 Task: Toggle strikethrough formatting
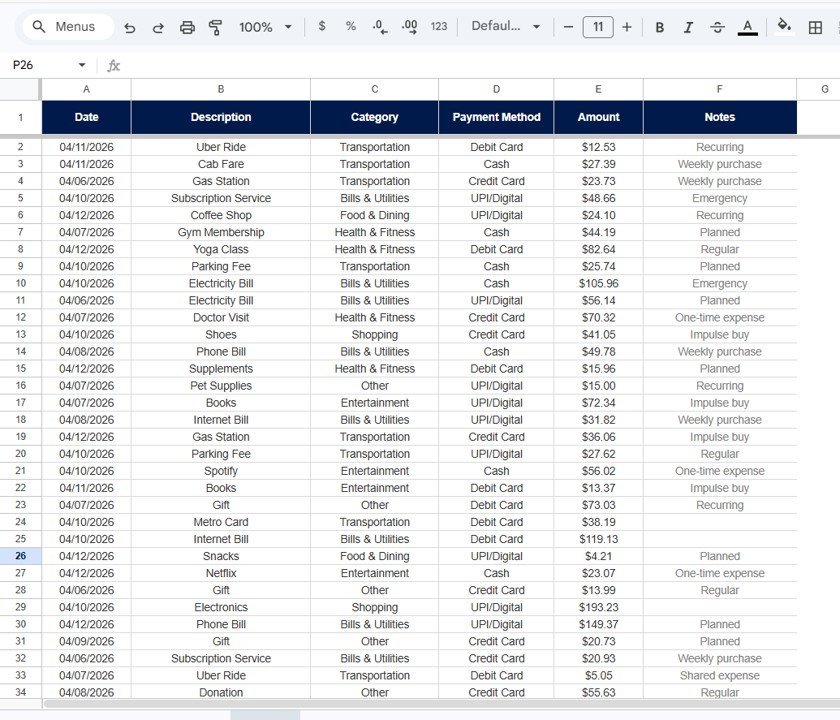(718, 27)
